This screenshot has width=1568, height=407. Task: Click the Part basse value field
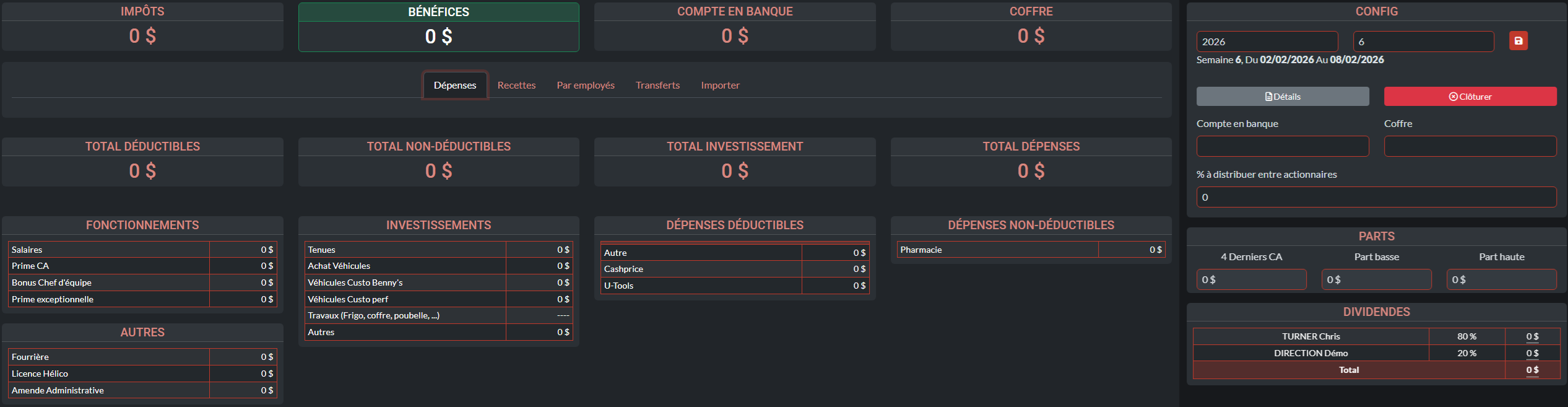(x=1375, y=279)
